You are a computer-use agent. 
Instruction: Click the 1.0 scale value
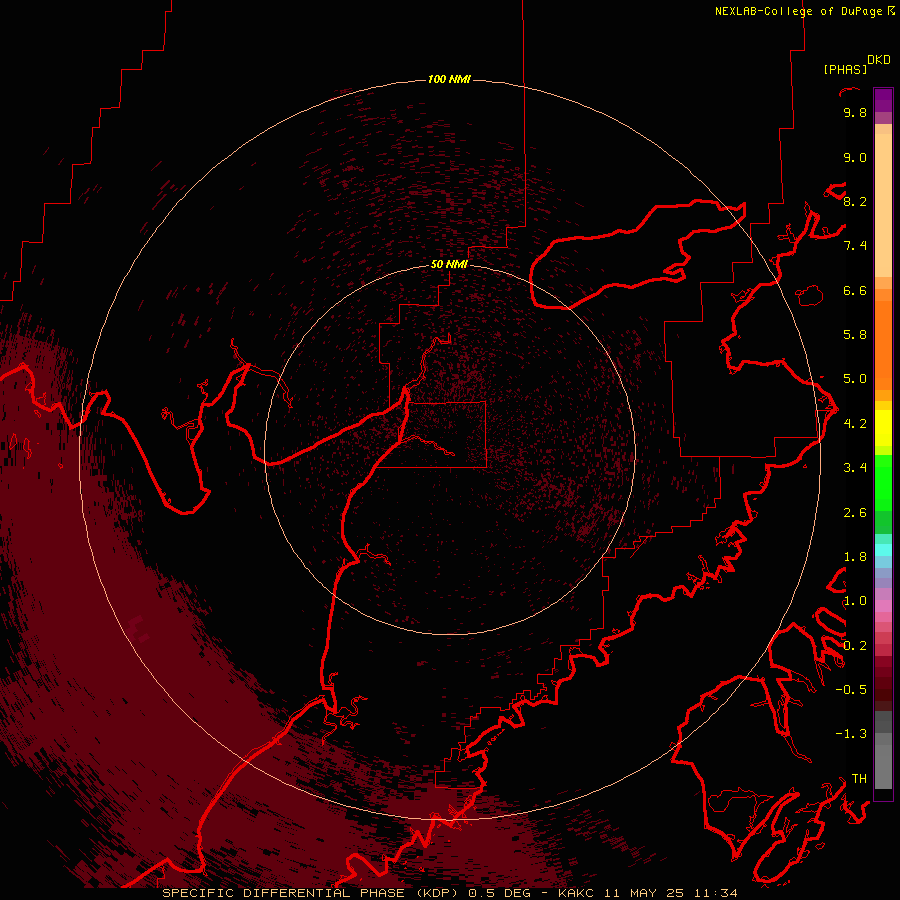[855, 601]
